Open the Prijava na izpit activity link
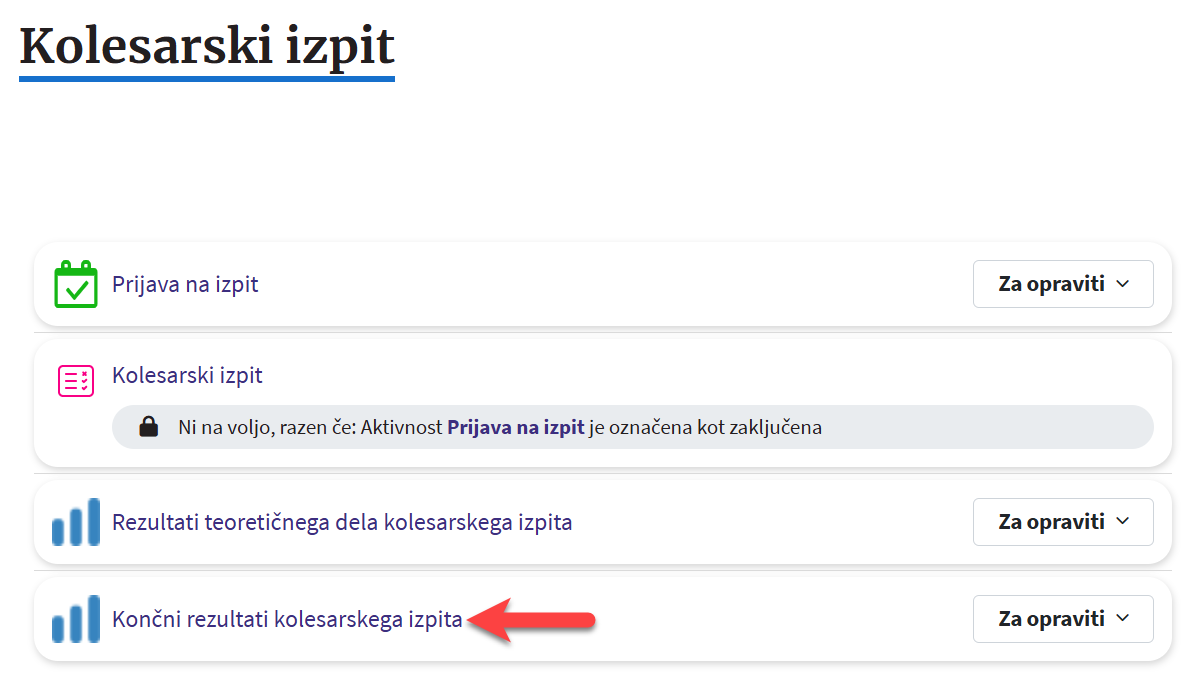Viewport: 1200px width, 684px height. coord(185,284)
